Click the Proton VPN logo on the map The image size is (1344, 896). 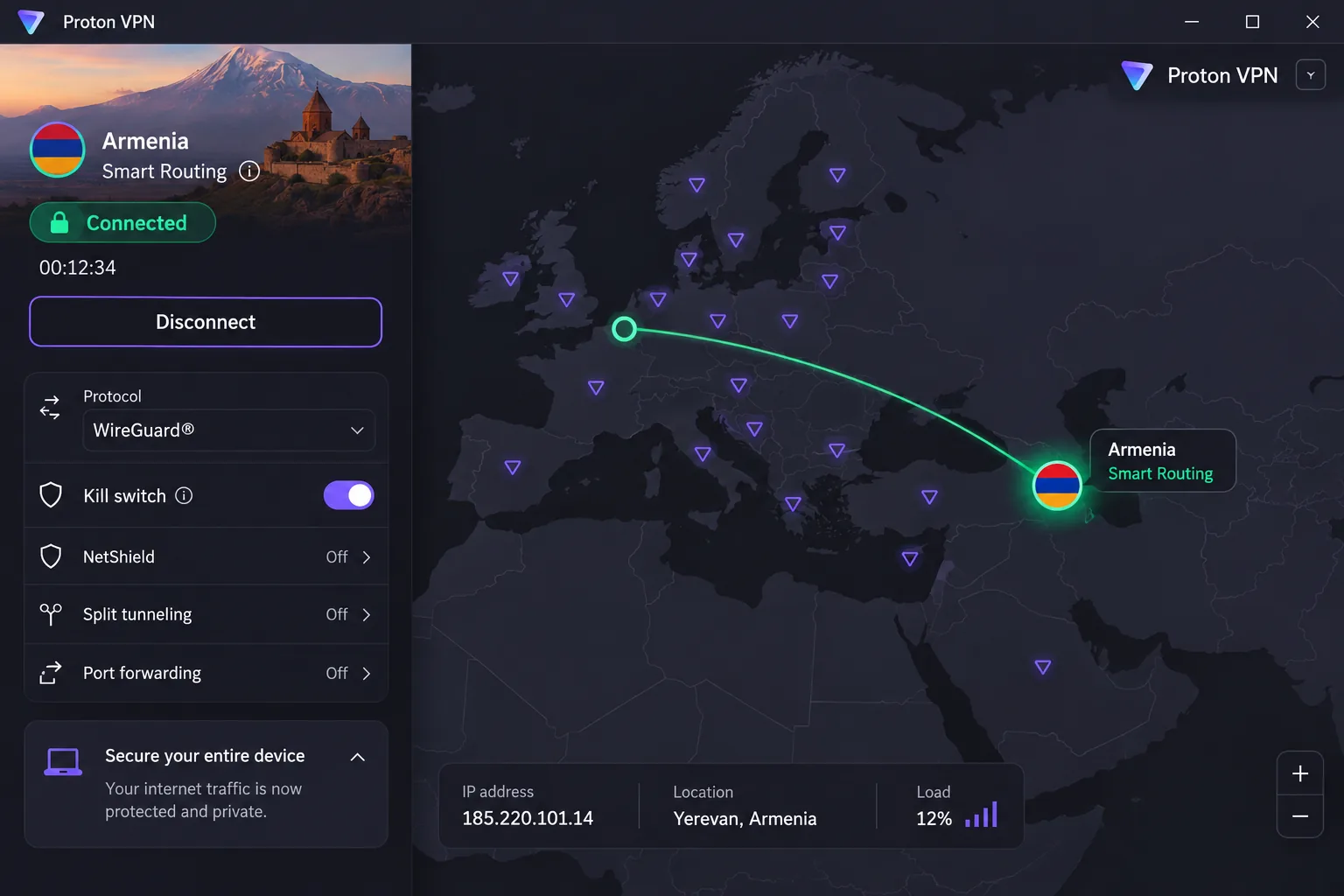click(1137, 75)
